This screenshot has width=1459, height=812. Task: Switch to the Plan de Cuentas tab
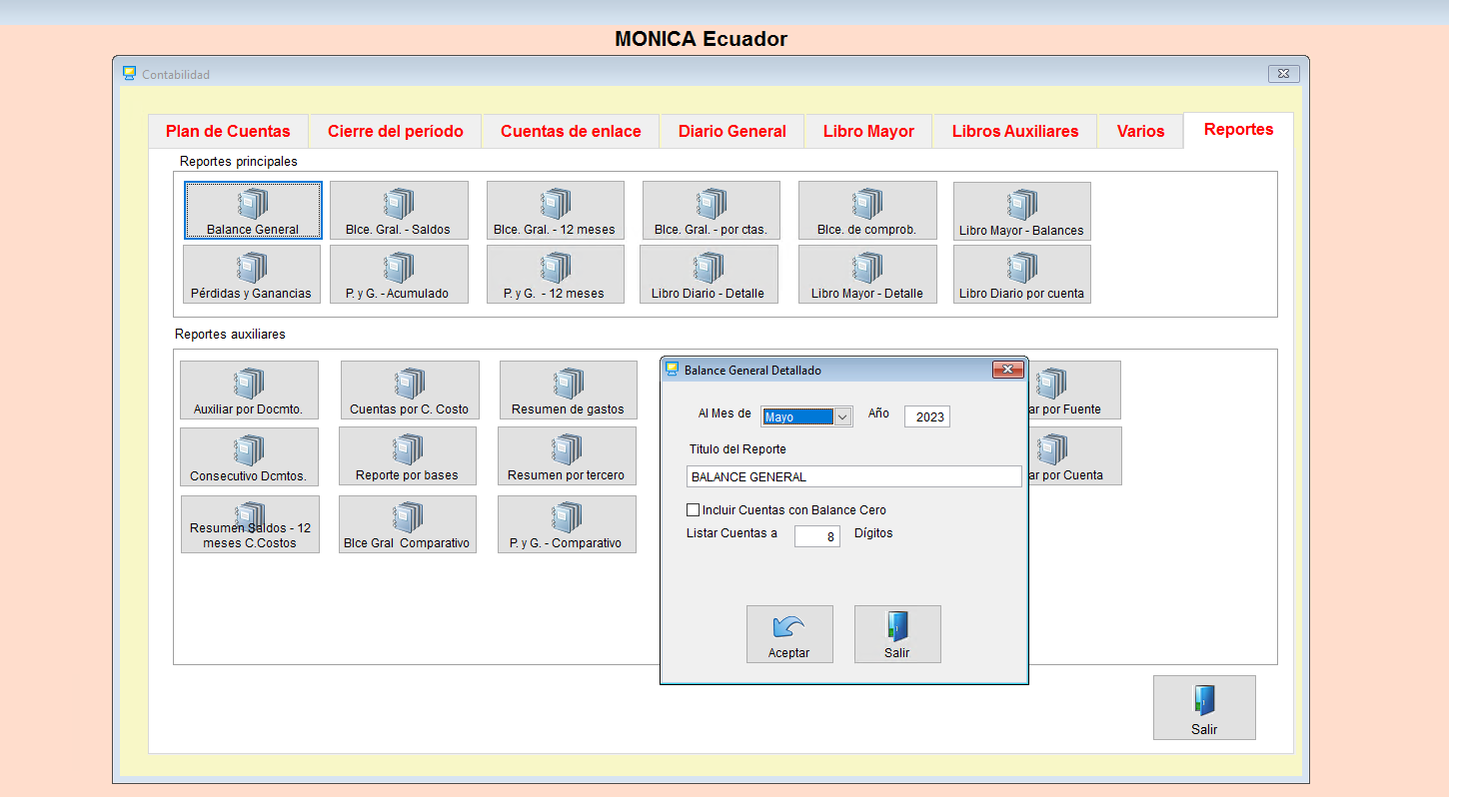coord(228,131)
